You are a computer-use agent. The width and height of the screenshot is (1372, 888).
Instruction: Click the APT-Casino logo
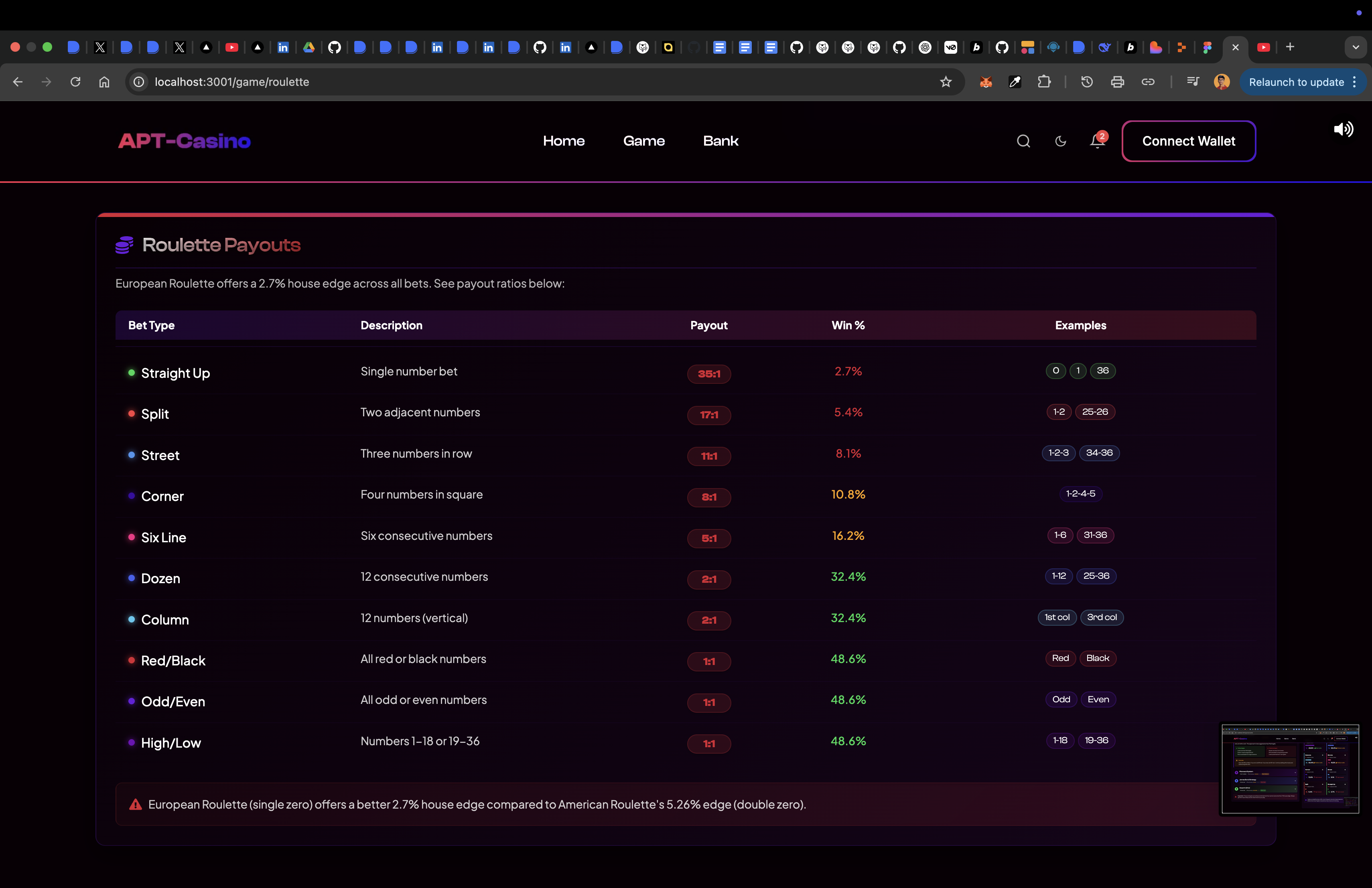[185, 141]
